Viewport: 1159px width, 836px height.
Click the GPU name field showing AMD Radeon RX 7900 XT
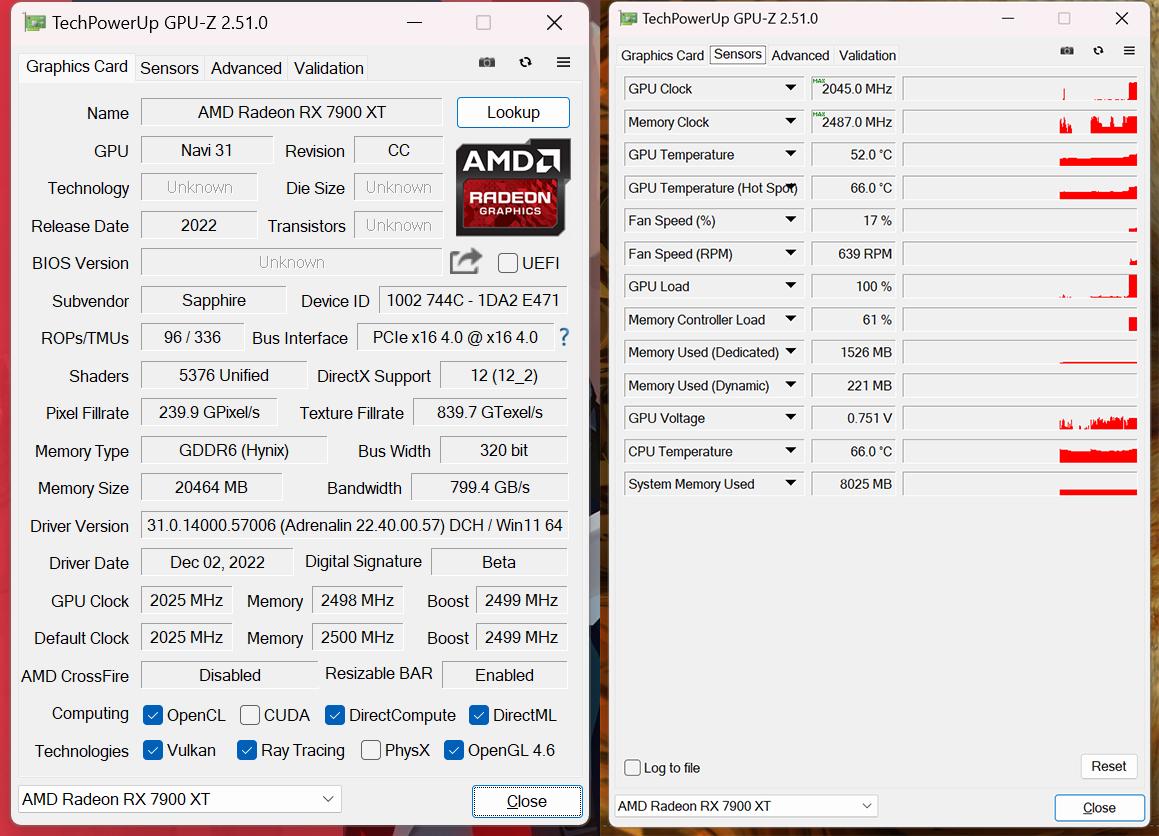click(292, 112)
